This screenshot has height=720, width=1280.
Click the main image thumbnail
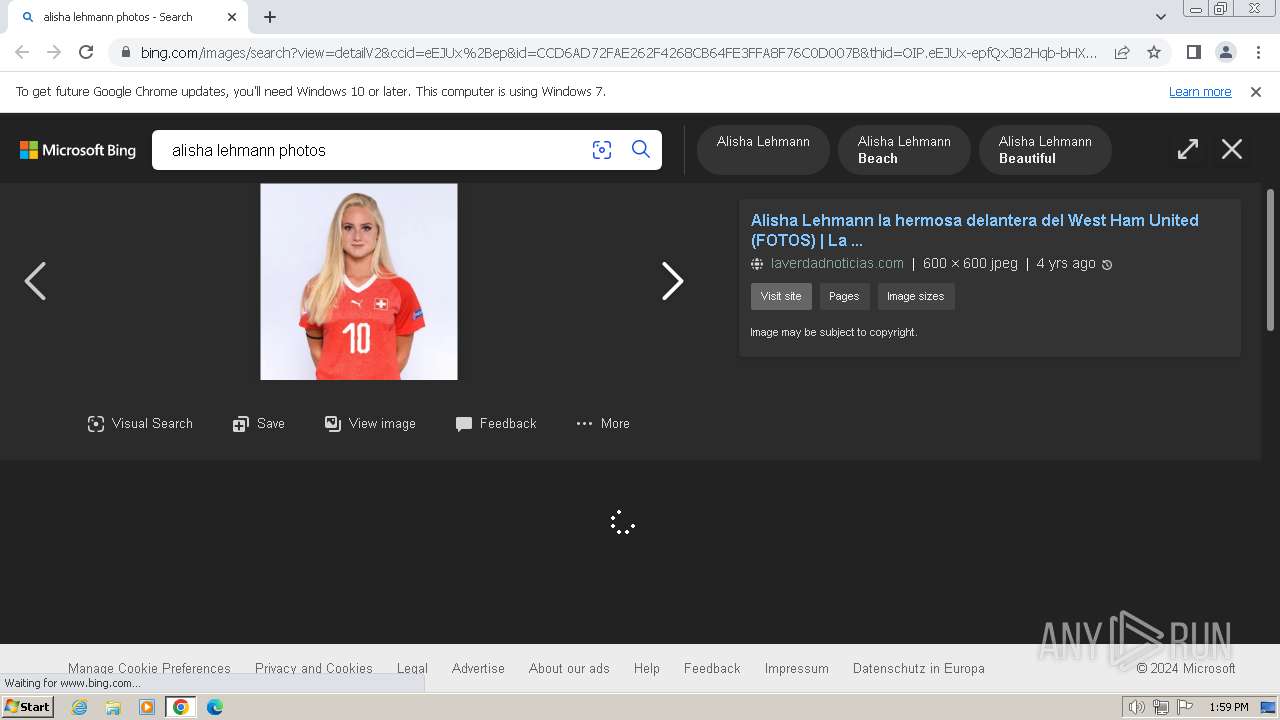pyautogui.click(x=359, y=282)
